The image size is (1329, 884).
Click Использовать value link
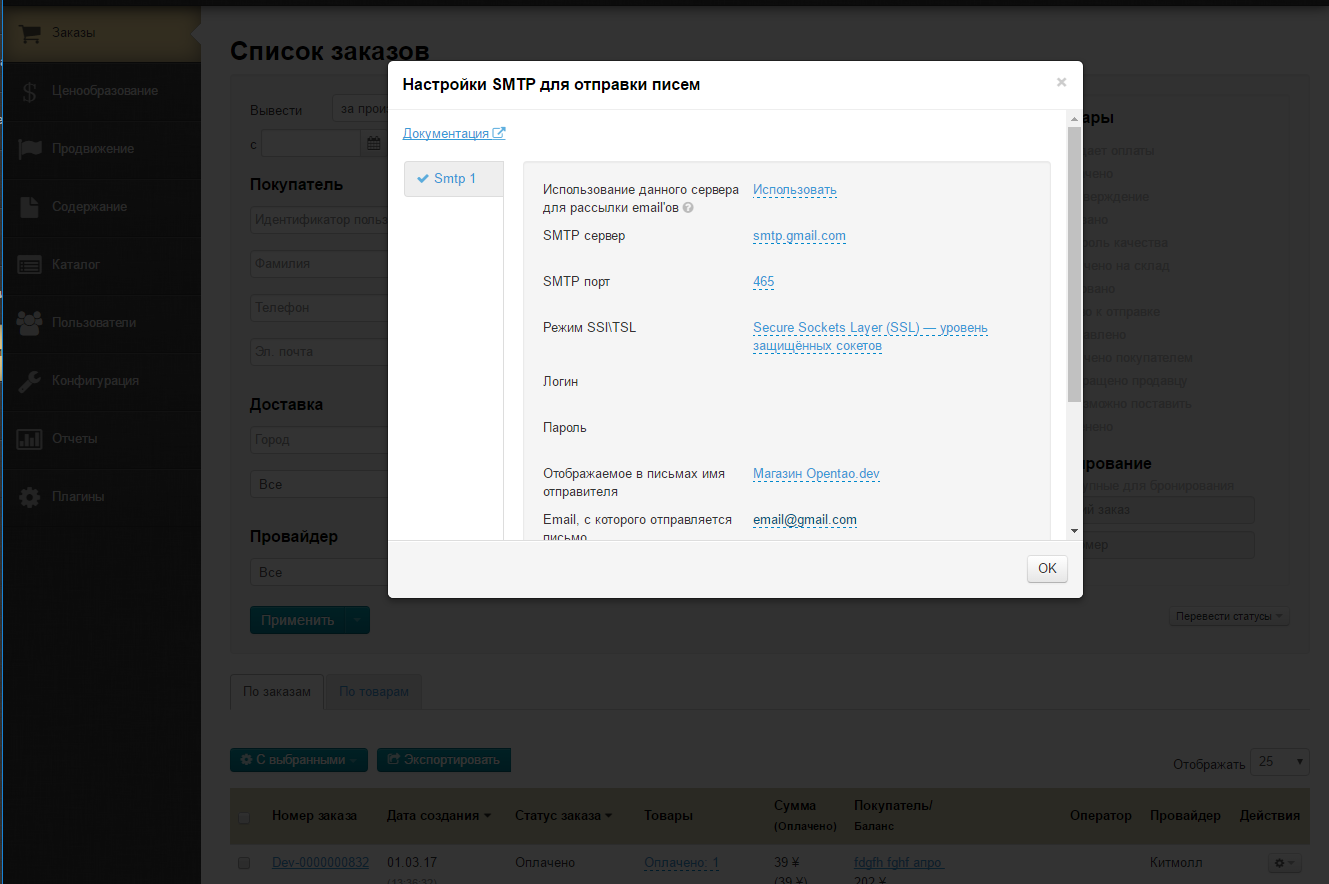point(795,190)
